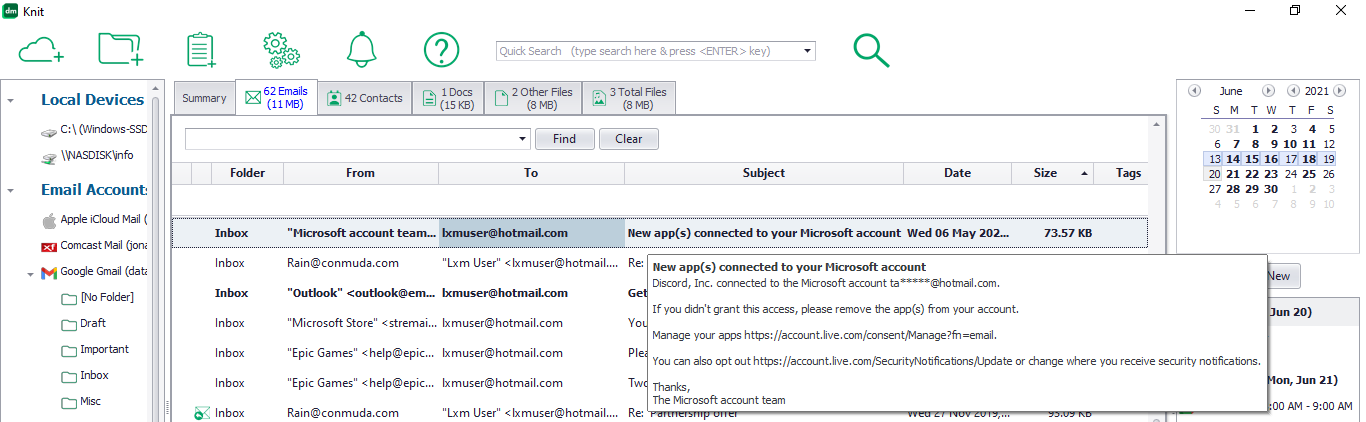The width and height of the screenshot is (1366, 422).
Task: Open the 2 Other Files tab
Action: [533, 98]
